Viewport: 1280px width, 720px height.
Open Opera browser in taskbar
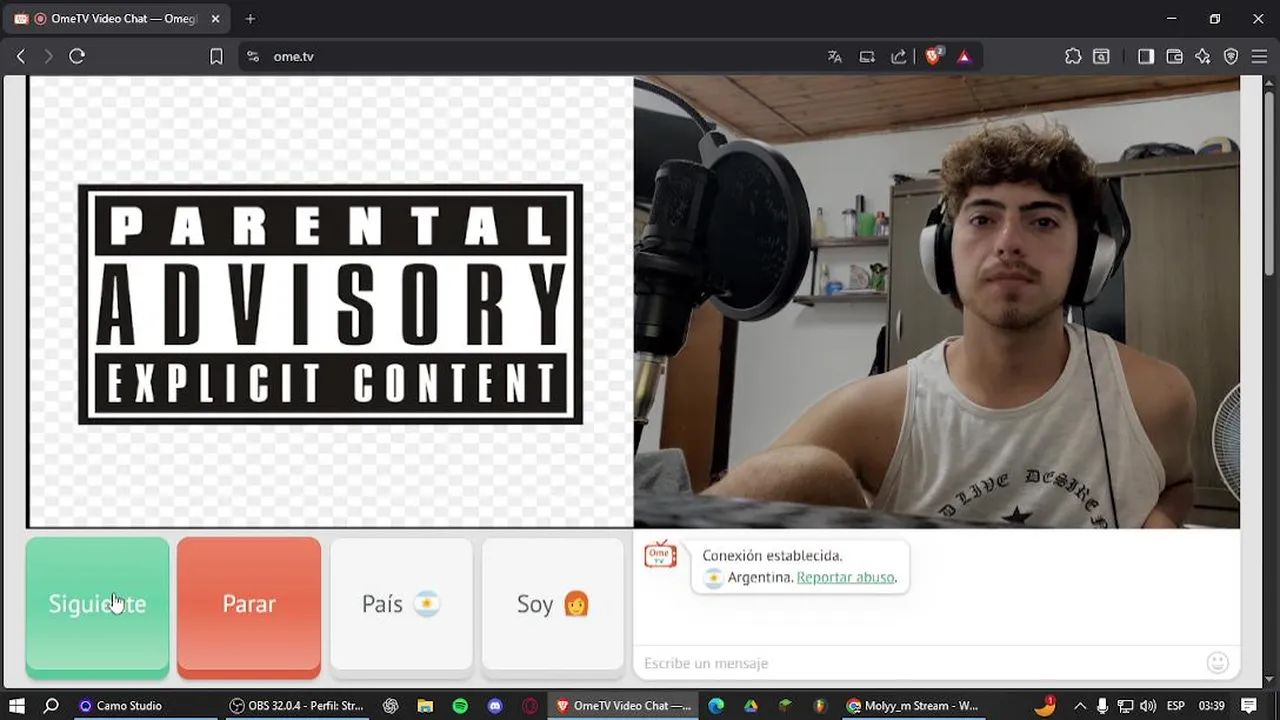(x=530, y=706)
